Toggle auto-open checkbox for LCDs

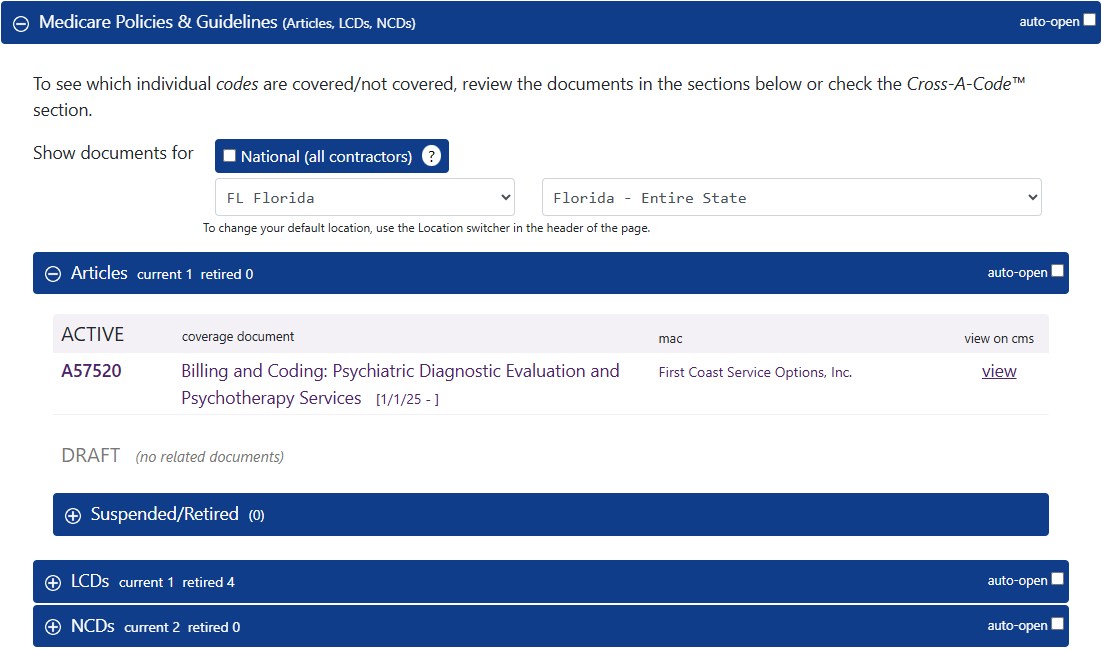point(1057,579)
